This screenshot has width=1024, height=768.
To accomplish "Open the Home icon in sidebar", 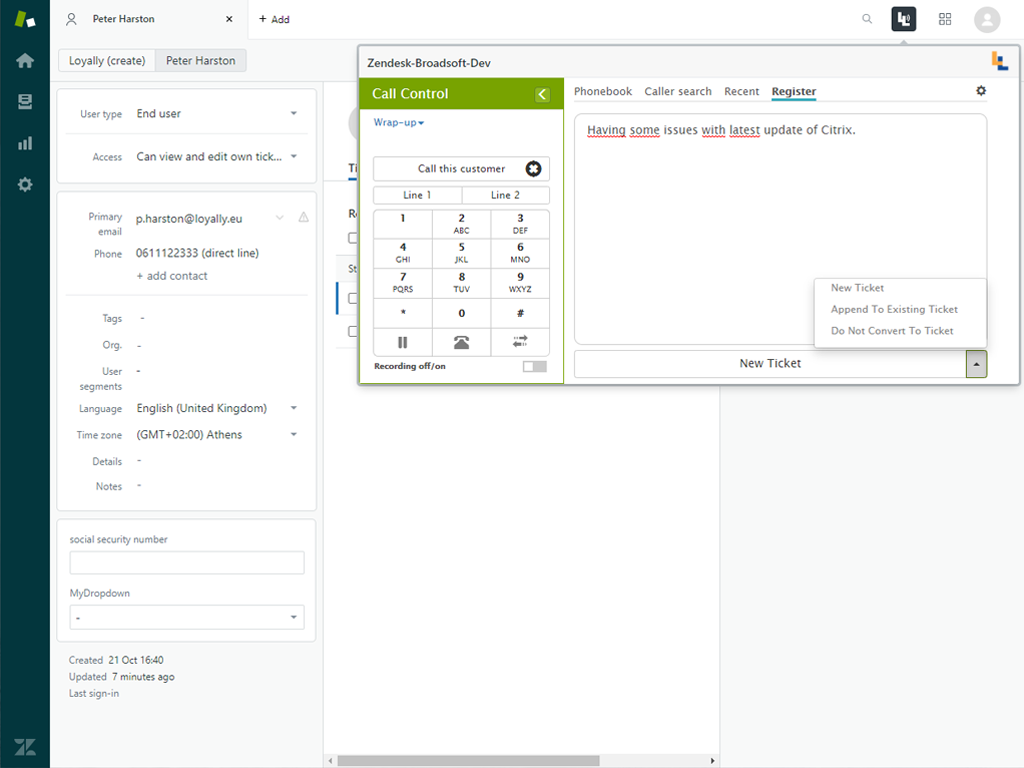I will (x=25, y=61).
